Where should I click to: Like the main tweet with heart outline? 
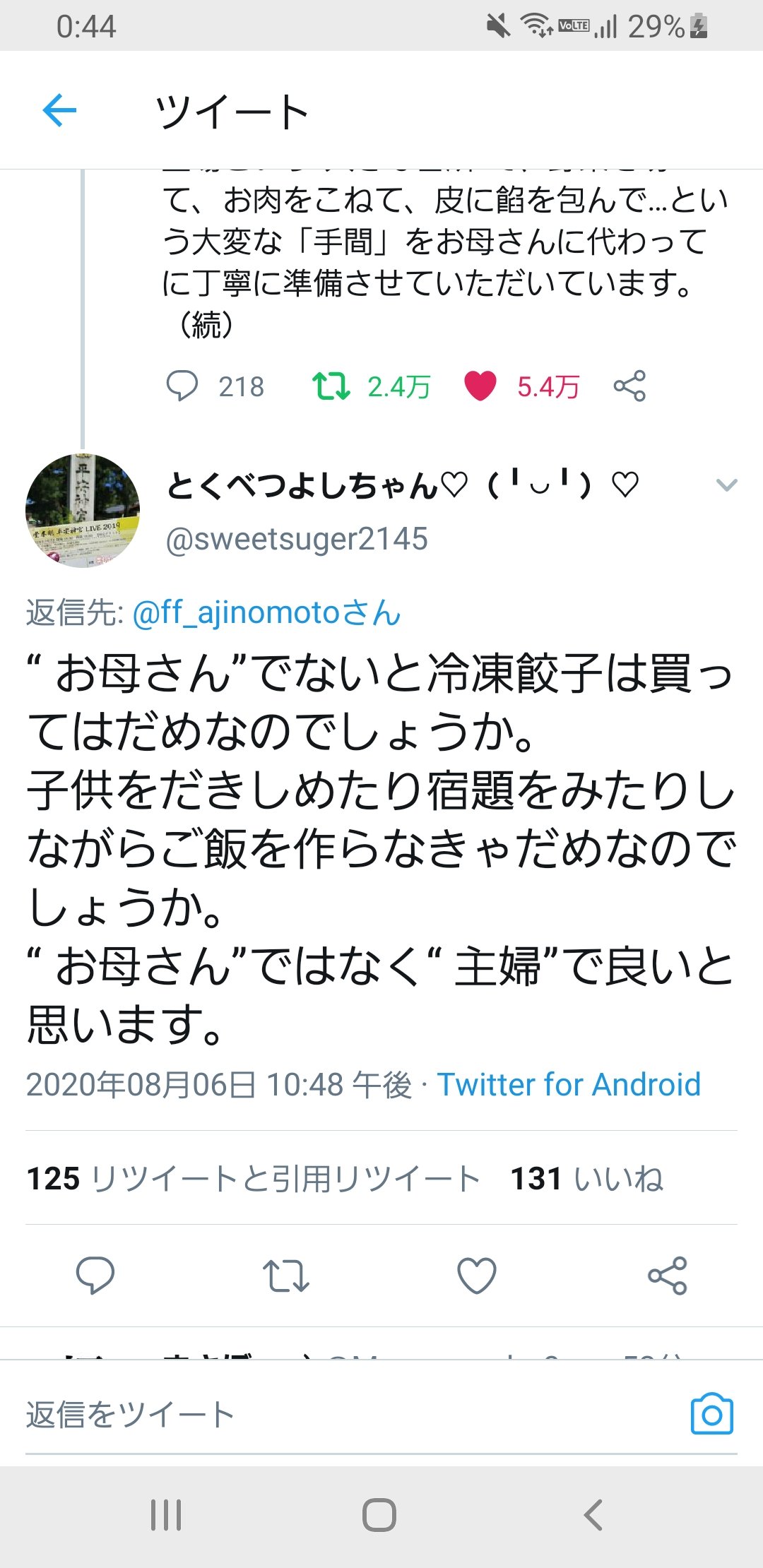pos(477,1276)
